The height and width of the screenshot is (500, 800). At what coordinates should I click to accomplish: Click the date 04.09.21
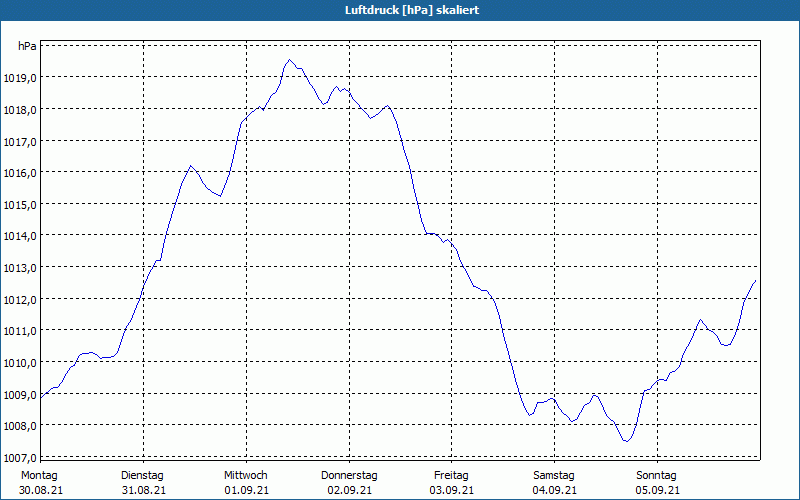click(555, 490)
